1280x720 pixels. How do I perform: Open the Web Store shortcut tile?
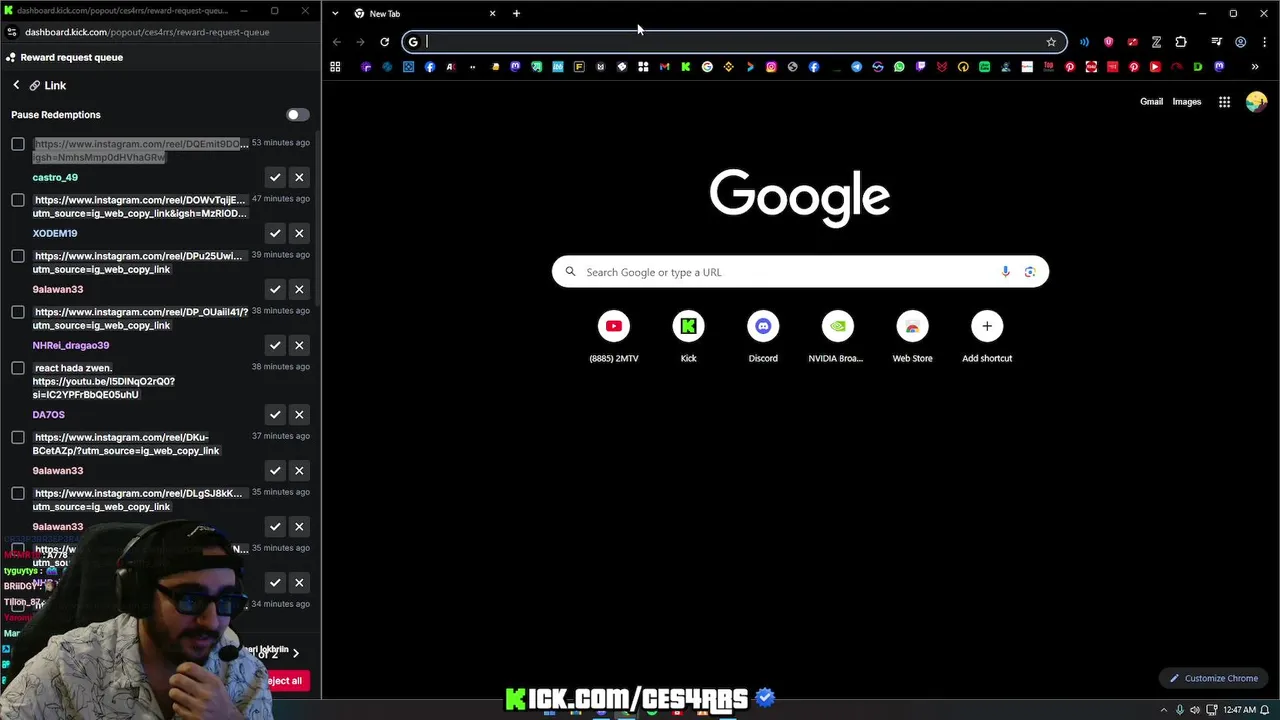pos(912,337)
